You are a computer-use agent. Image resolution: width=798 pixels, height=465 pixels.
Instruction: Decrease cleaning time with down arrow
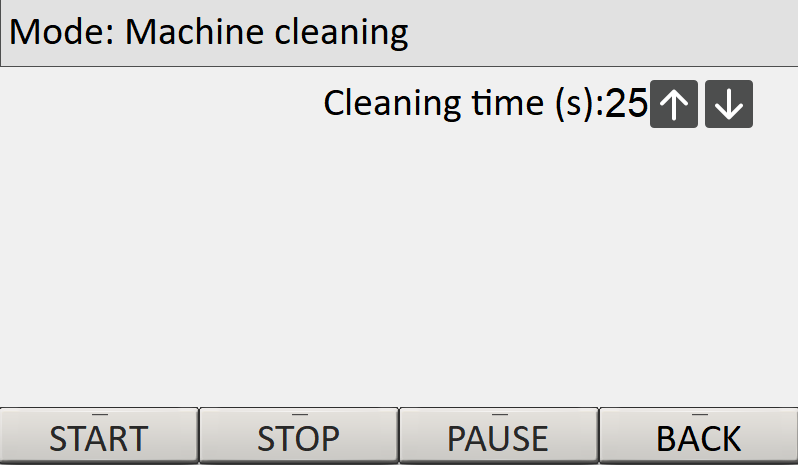[728, 105]
